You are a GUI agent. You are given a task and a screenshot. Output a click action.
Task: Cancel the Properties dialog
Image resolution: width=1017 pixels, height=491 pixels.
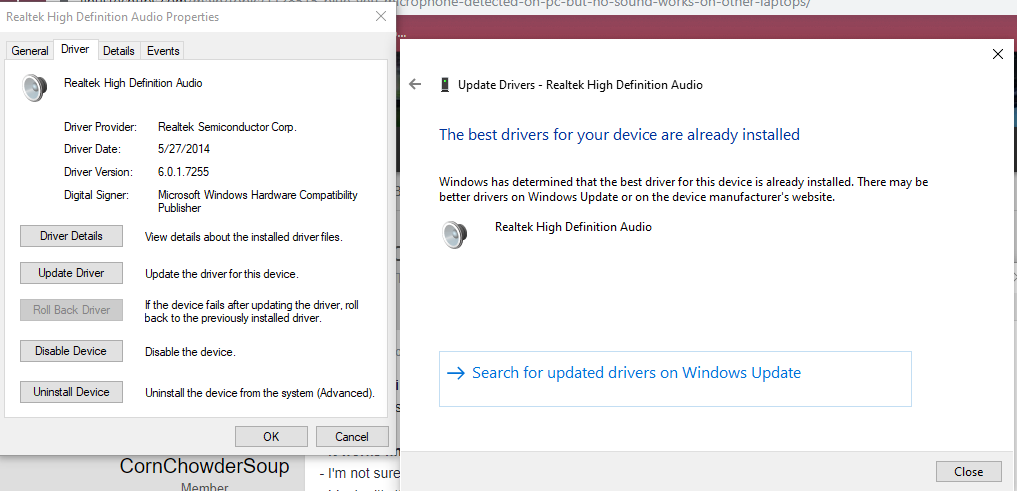coord(352,437)
